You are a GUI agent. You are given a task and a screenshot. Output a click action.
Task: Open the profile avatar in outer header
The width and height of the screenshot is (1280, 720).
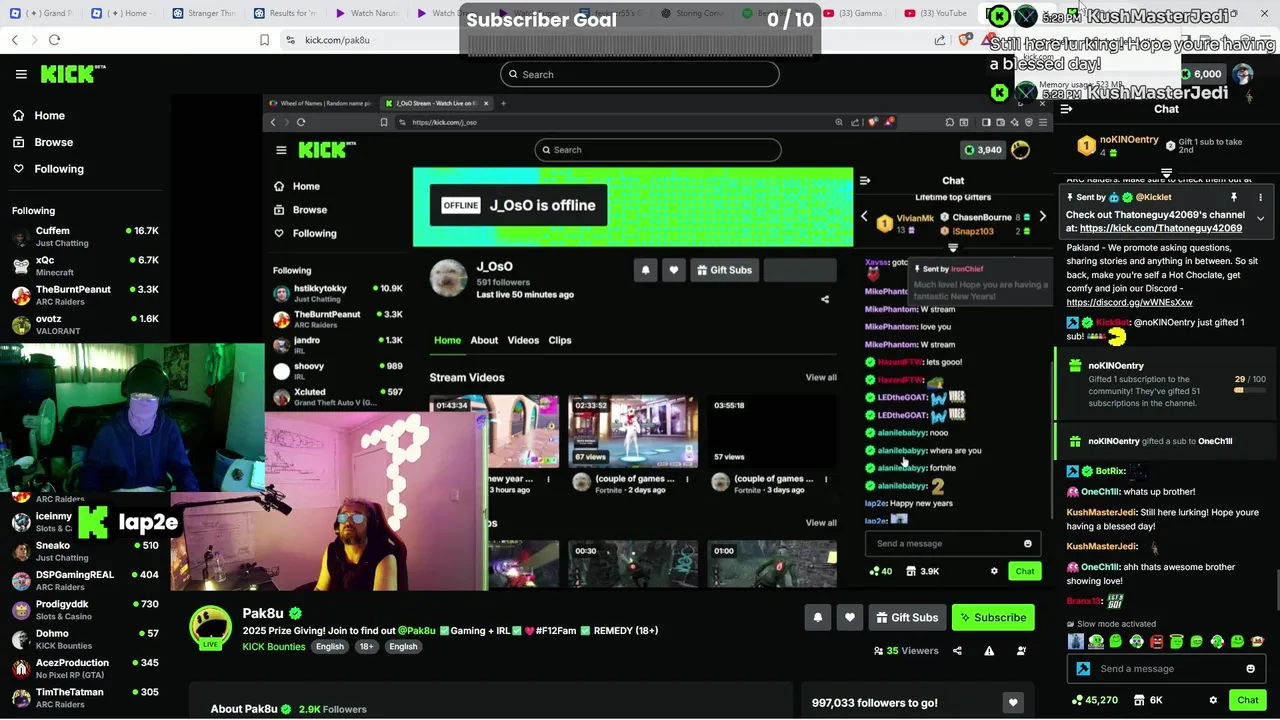click(x=1242, y=74)
